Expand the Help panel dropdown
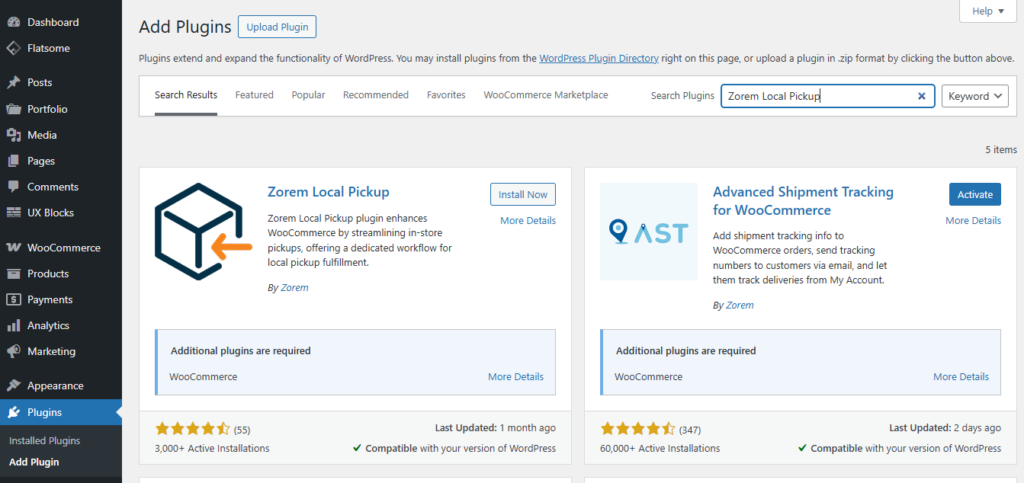This screenshot has height=483, width=1024. pos(987,11)
